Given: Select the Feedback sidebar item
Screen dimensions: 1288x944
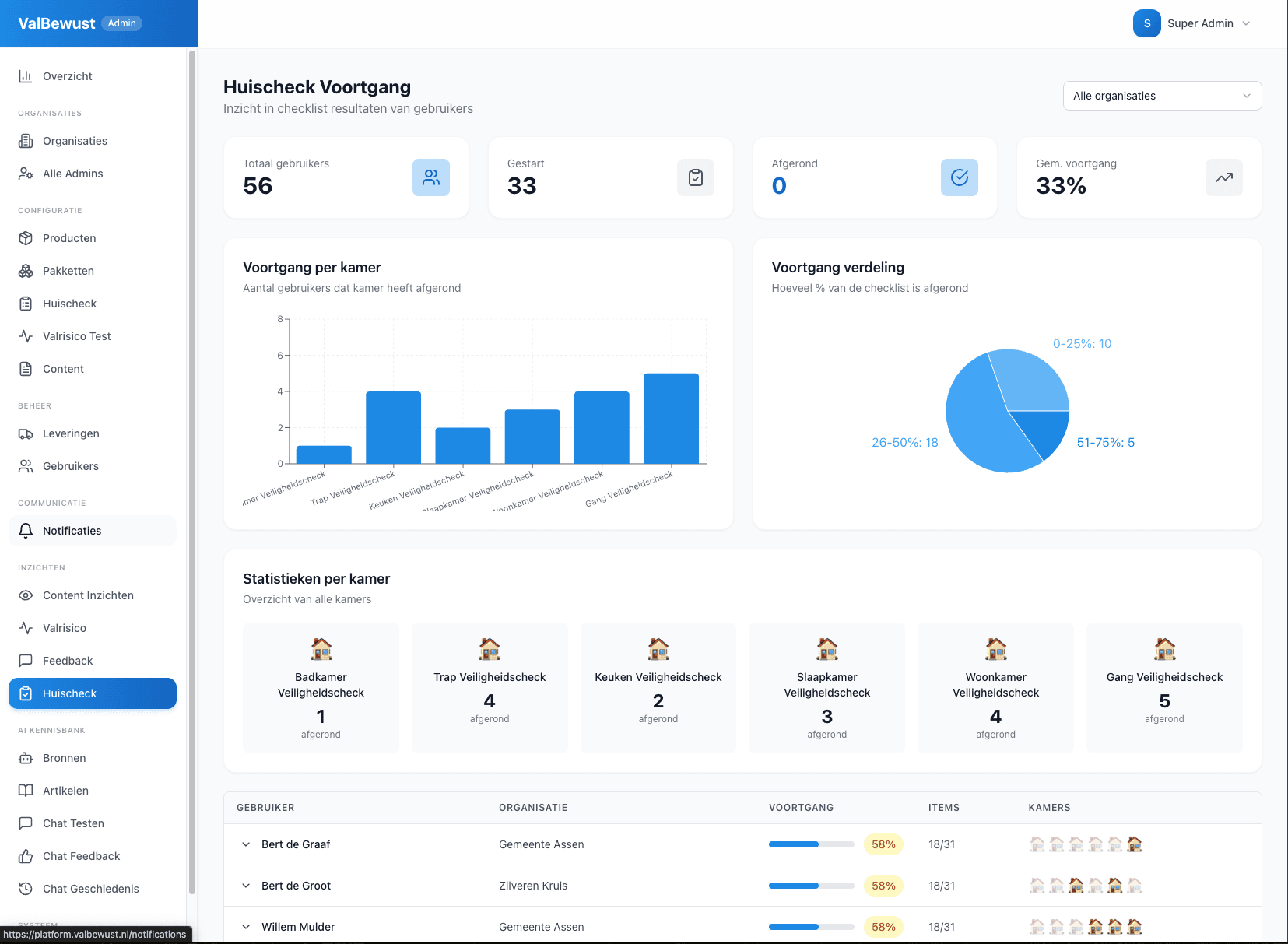Looking at the screenshot, I should [68, 661].
